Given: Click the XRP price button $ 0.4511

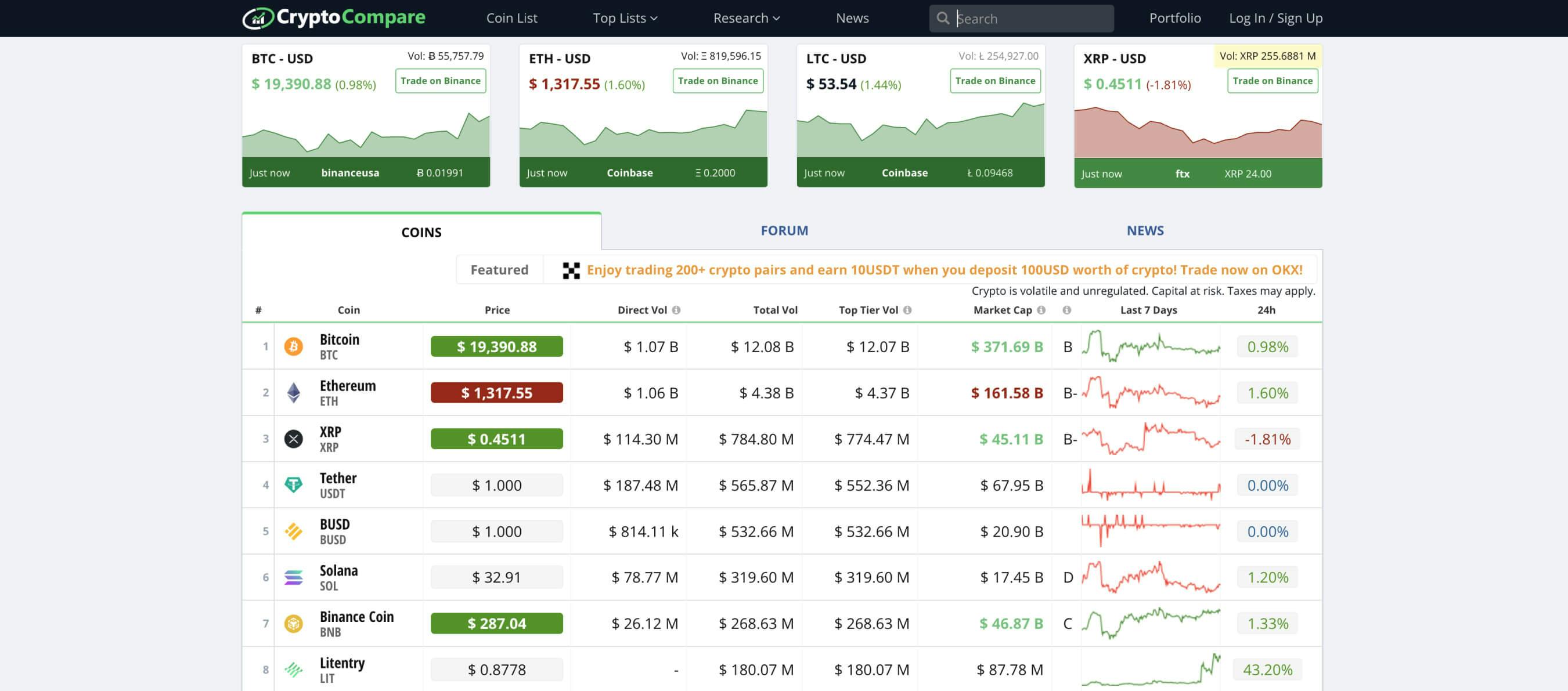Looking at the screenshot, I should [x=497, y=439].
